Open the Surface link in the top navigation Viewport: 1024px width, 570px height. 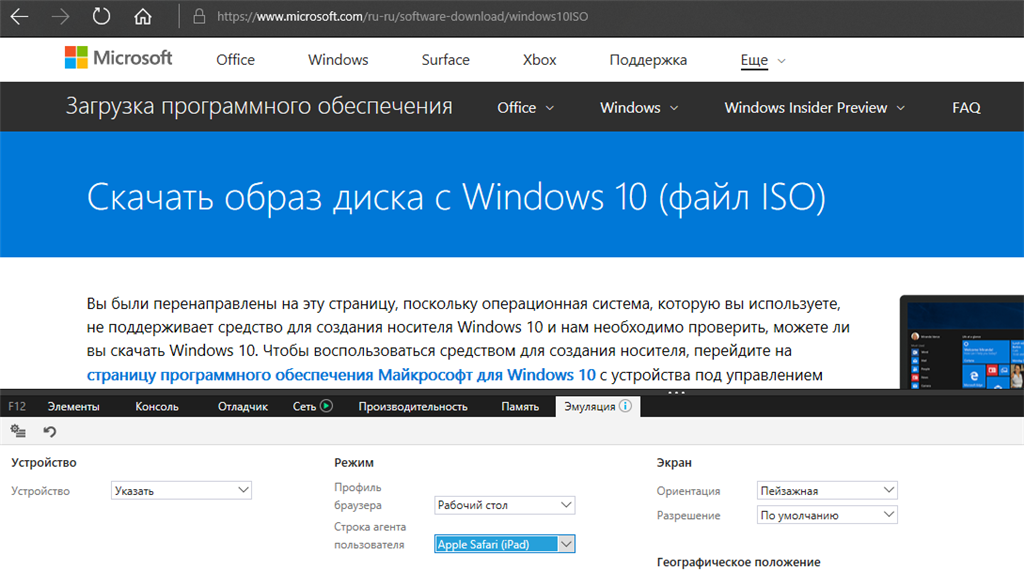(445, 59)
